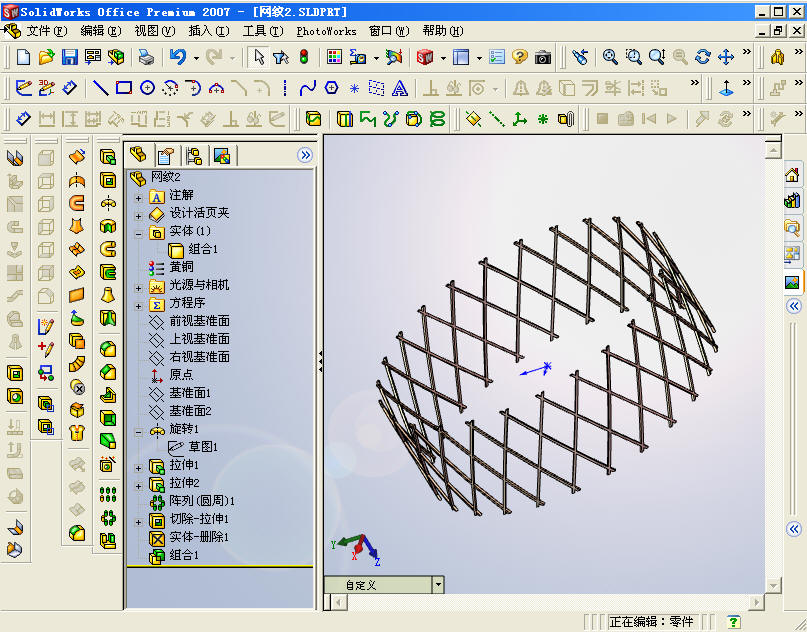The height and width of the screenshot is (632, 807).
Task: Select the Text sketch tool
Action: (x=399, y=88)
